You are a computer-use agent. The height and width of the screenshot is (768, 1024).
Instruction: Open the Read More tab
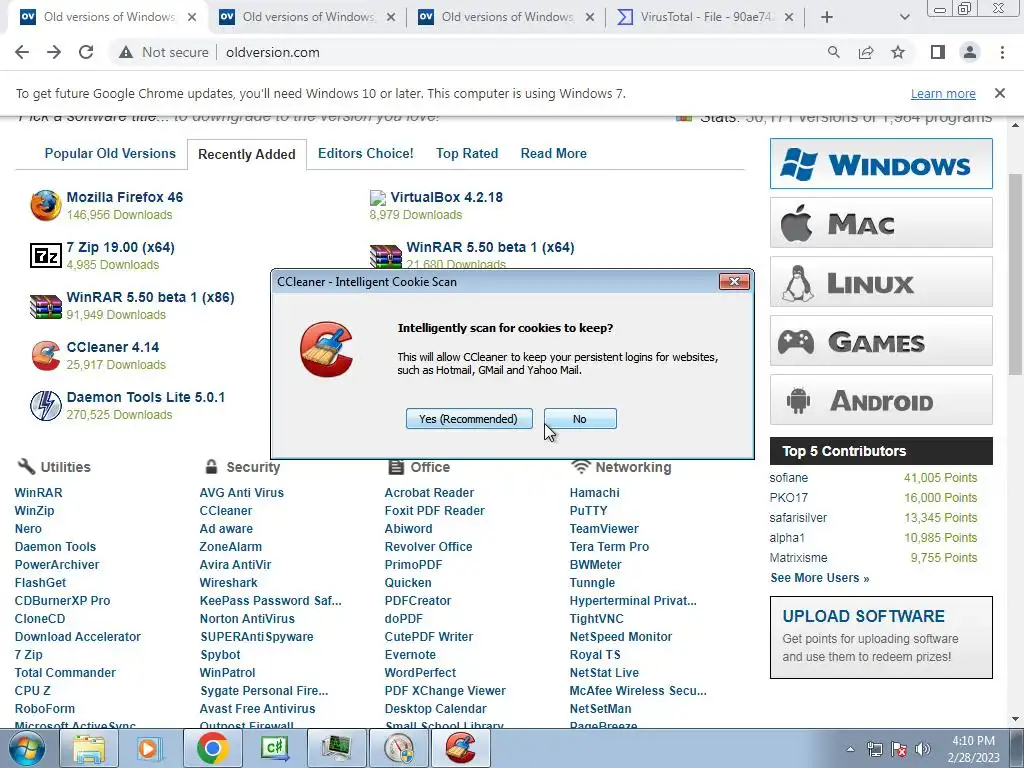click(553, 153)
